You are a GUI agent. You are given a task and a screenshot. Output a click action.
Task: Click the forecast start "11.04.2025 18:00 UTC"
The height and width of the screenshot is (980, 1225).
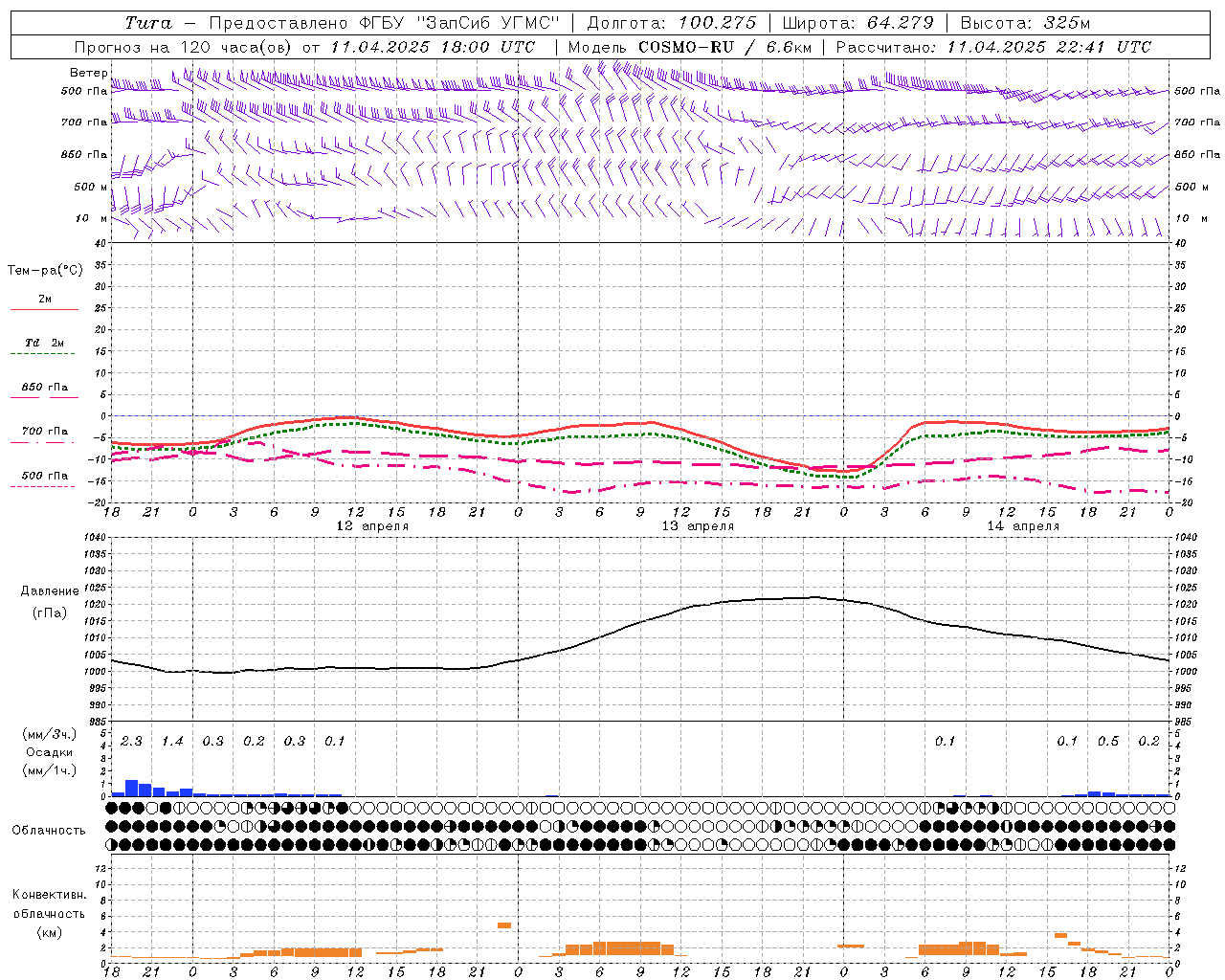433,47
